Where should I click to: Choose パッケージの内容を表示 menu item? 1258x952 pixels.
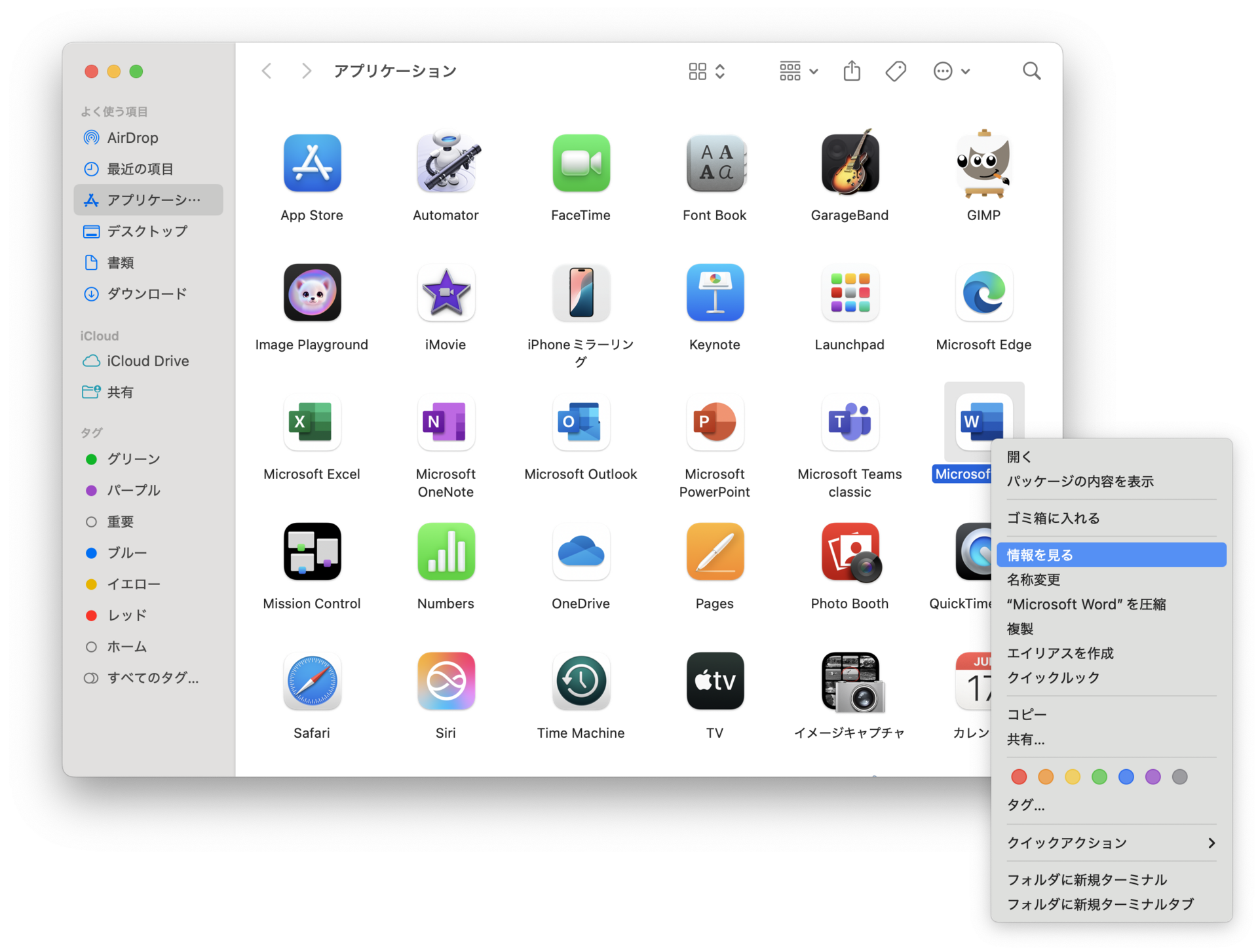coord(1111,482)
